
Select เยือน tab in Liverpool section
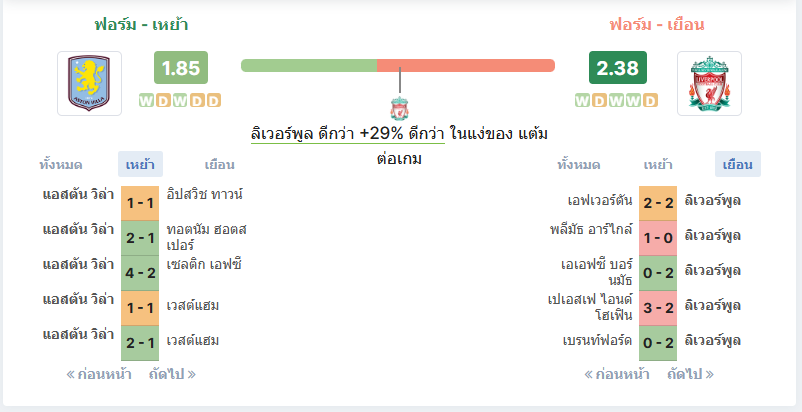click(738, 165)
